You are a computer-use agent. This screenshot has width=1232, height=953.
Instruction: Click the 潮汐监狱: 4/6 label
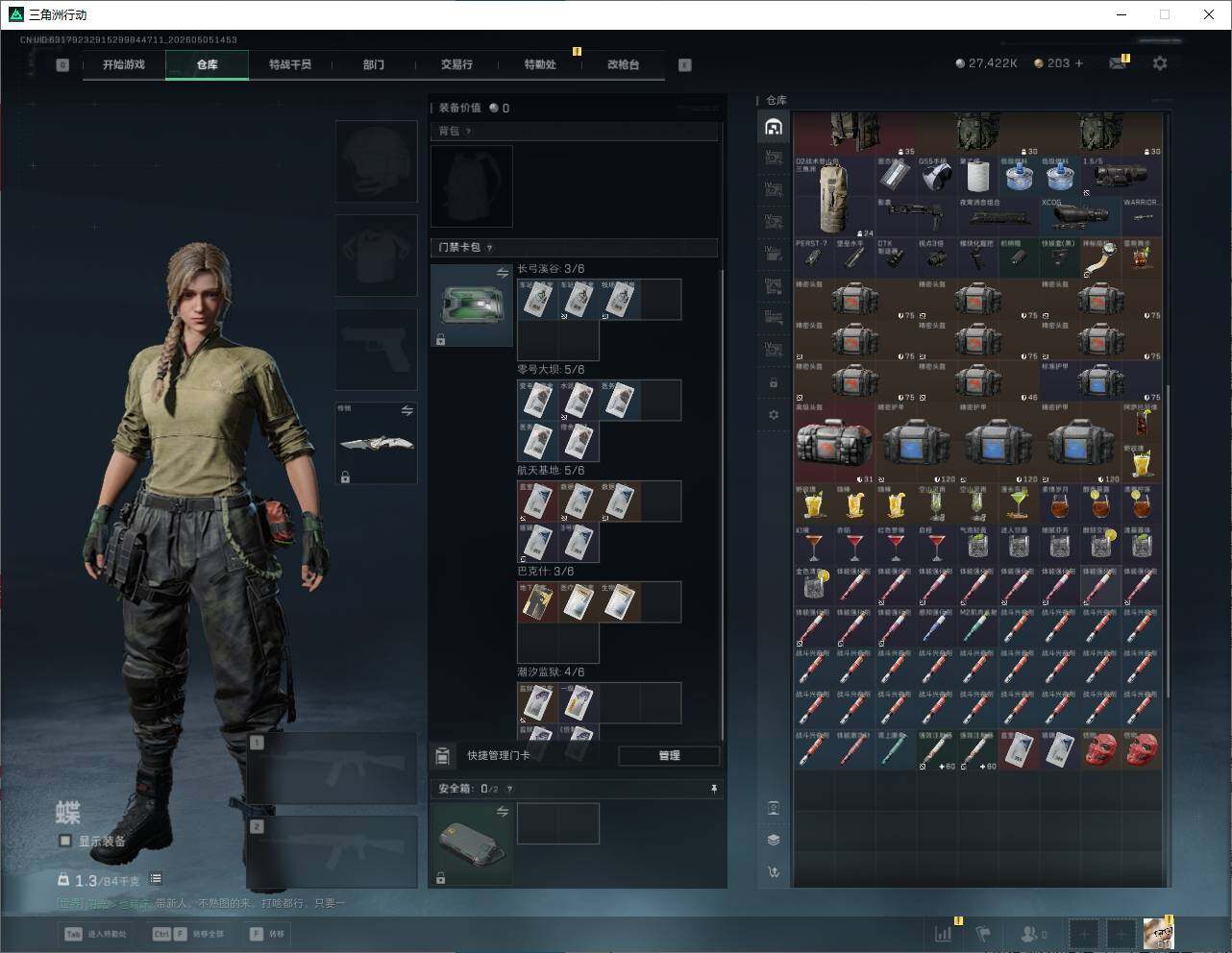(551, 672)
